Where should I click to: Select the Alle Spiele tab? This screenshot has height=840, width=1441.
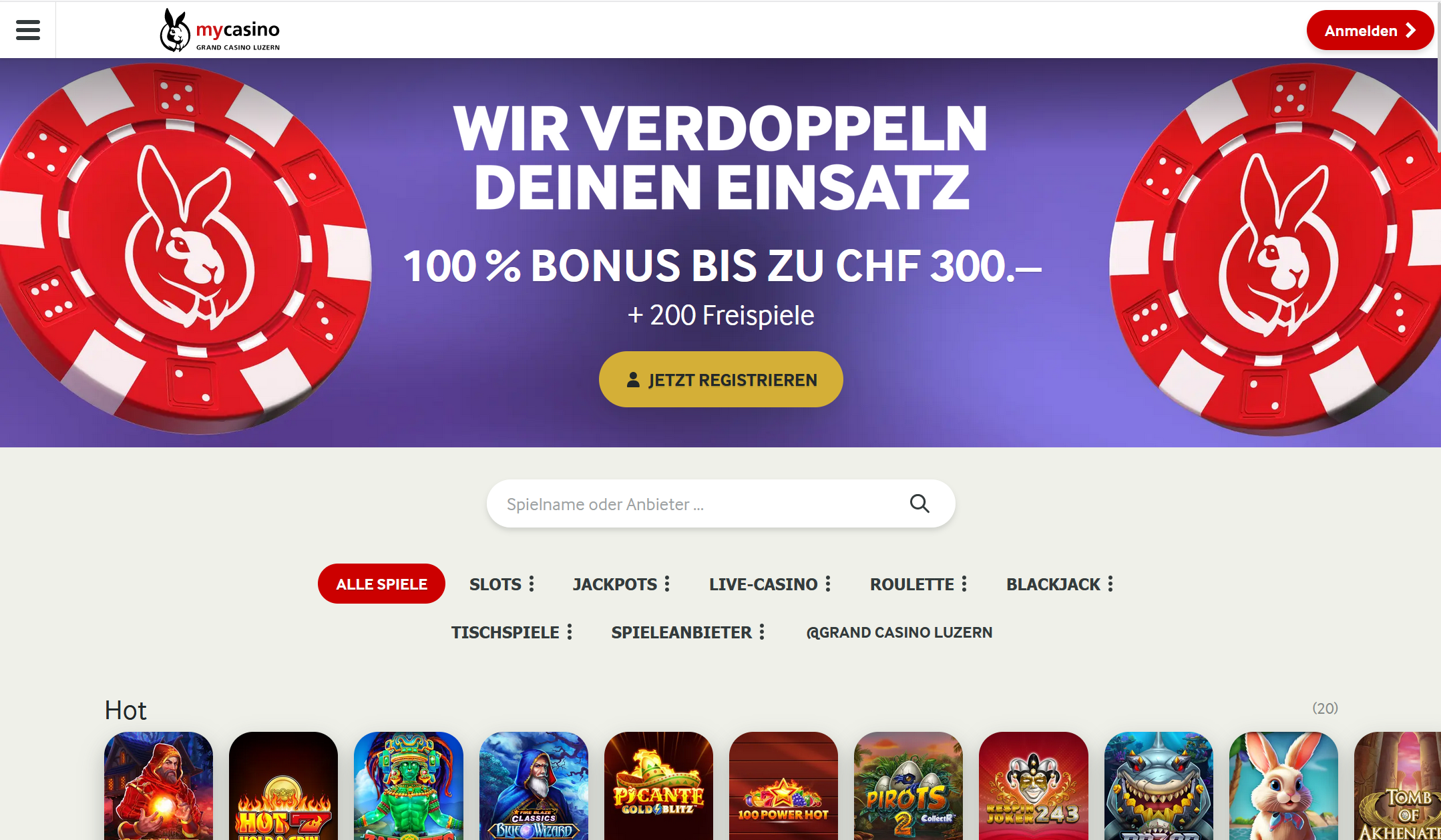point(381,584)
